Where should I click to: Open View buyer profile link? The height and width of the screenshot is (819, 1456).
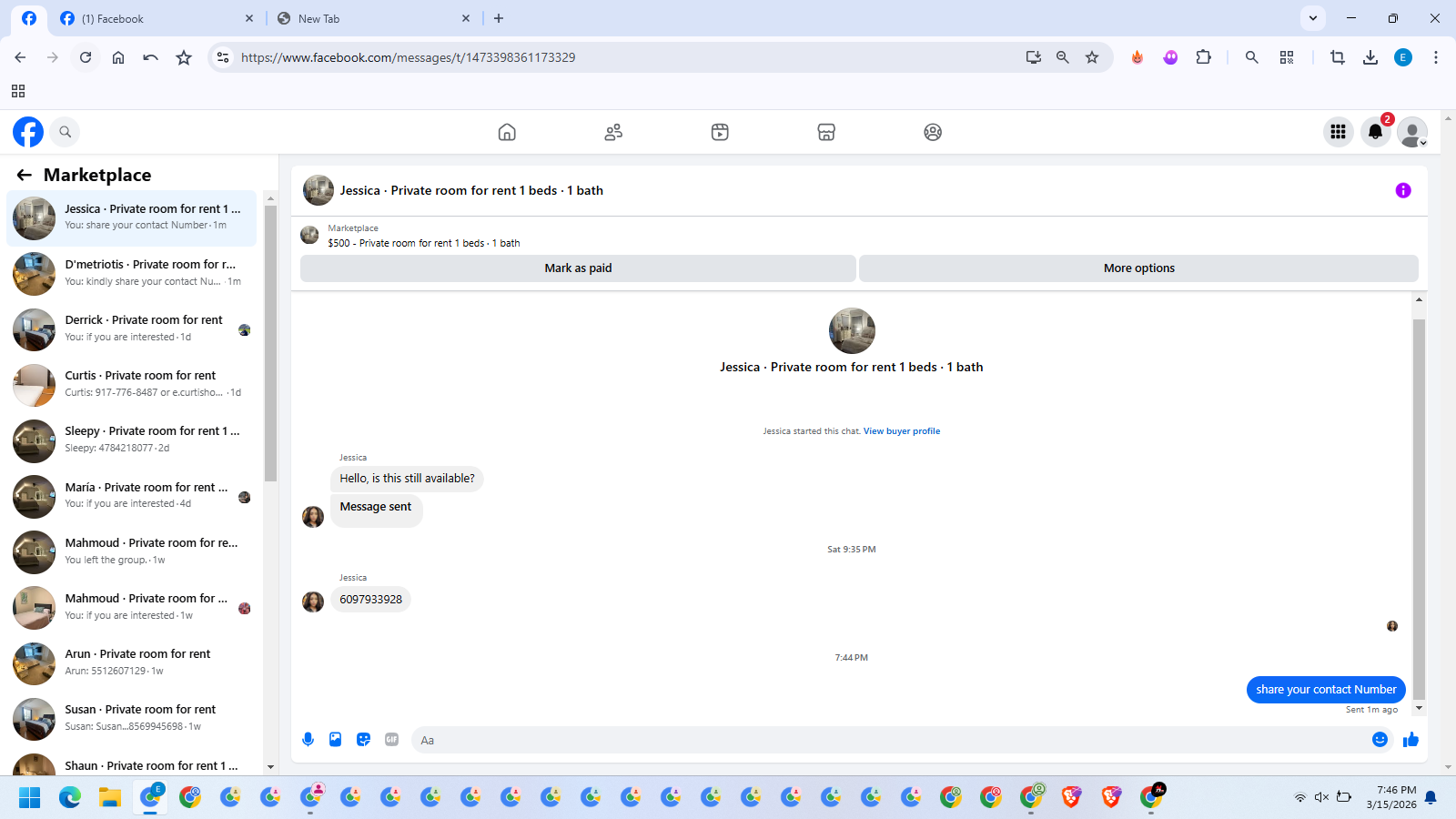(x=902, y=431)
